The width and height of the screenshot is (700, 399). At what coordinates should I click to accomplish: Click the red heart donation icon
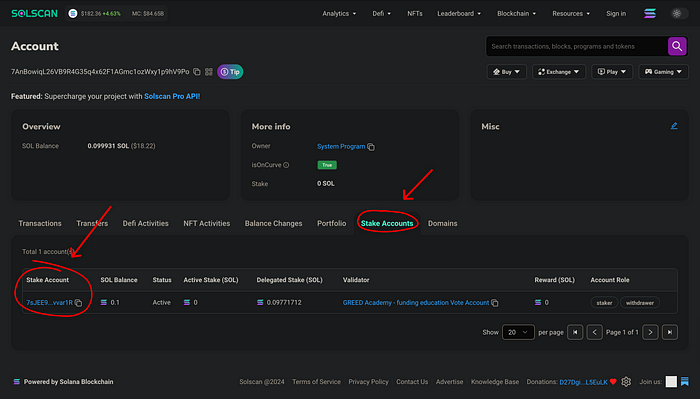(x=613, y=382)
